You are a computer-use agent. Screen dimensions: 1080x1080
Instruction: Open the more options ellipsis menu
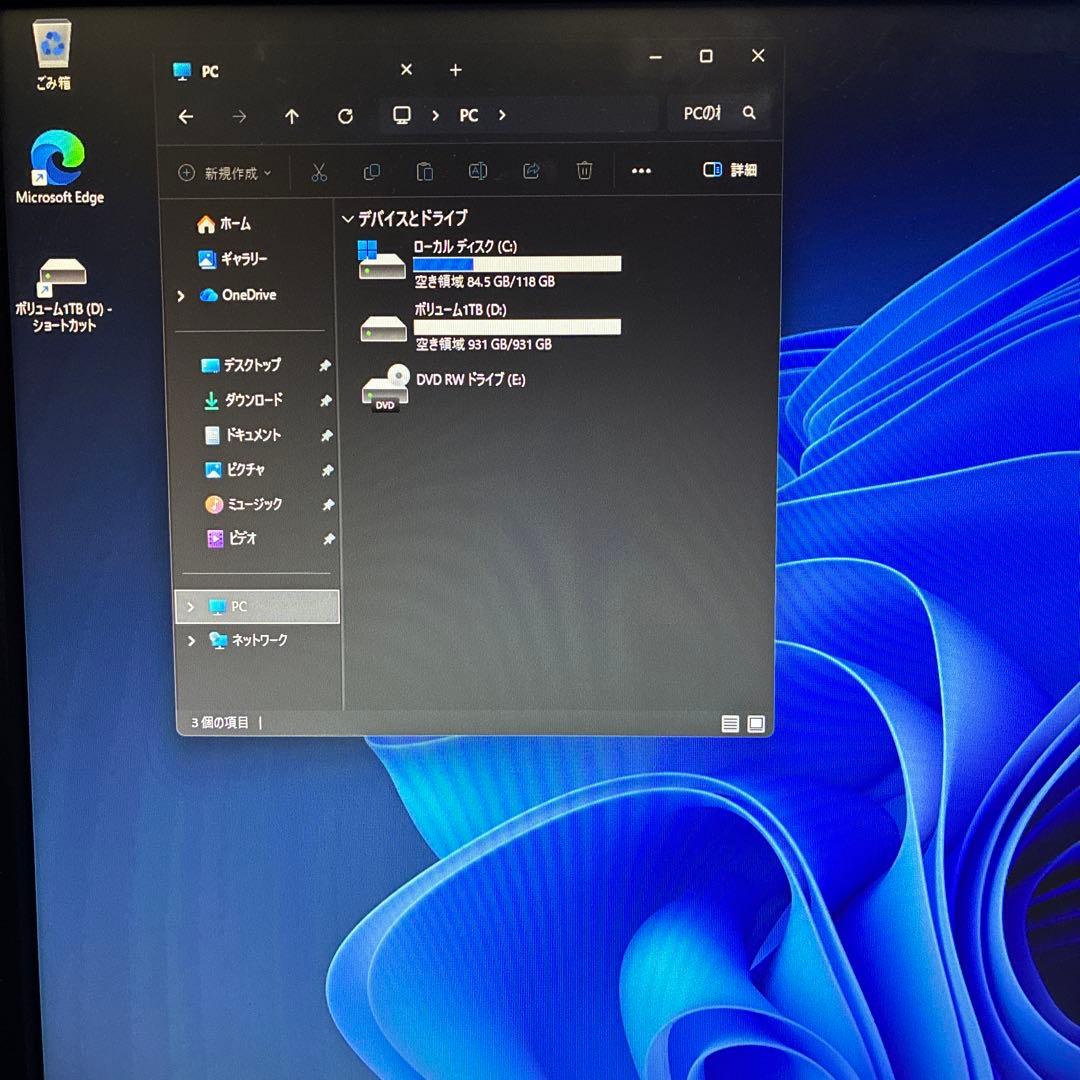pos(641,172)
